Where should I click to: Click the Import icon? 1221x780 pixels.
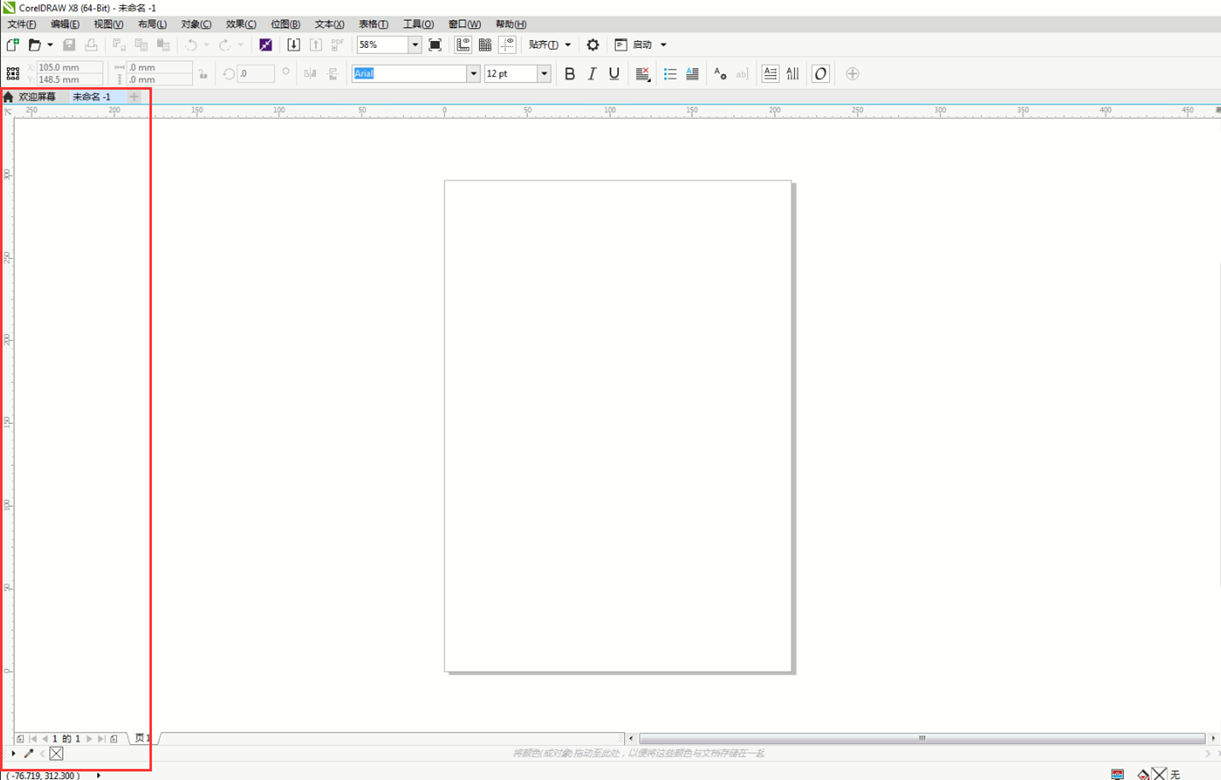pos(293,45)
